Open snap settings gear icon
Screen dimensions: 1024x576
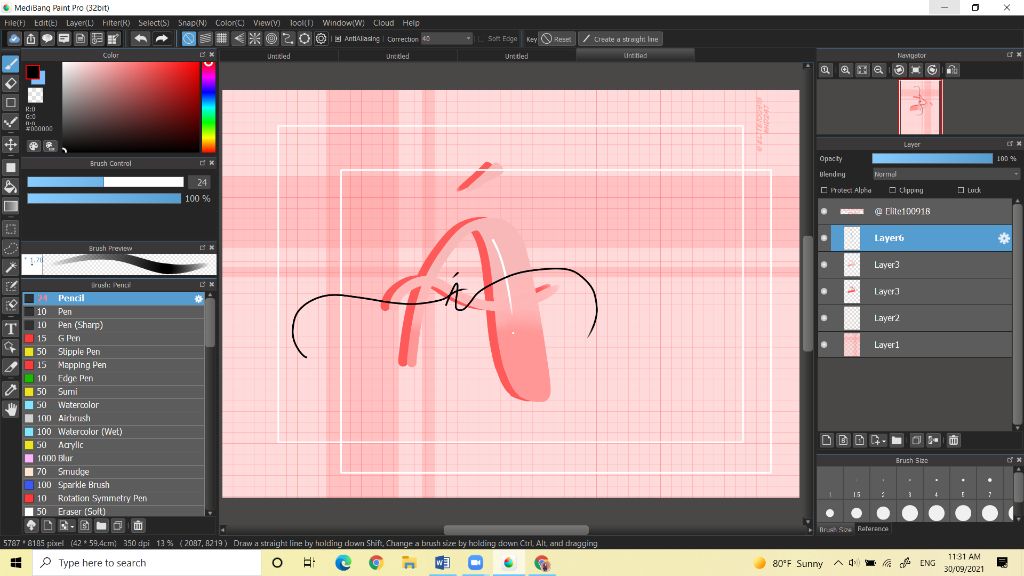(321, 39)
